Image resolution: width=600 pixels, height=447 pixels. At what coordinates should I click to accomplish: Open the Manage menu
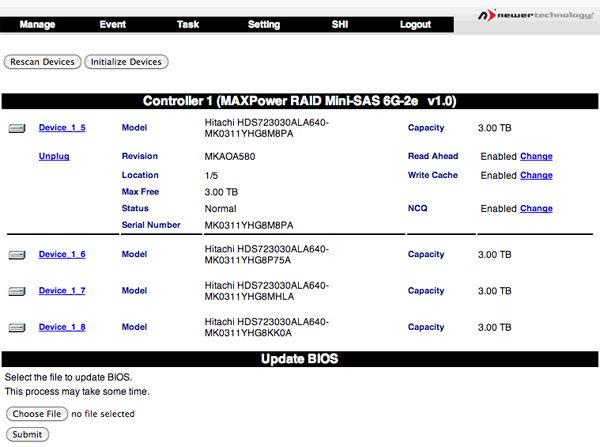pyautogui.click(x=38, y=24)
